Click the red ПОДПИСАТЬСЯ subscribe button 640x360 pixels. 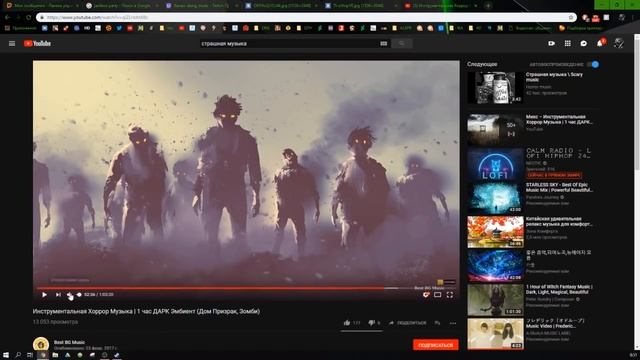tap(436, 345)
